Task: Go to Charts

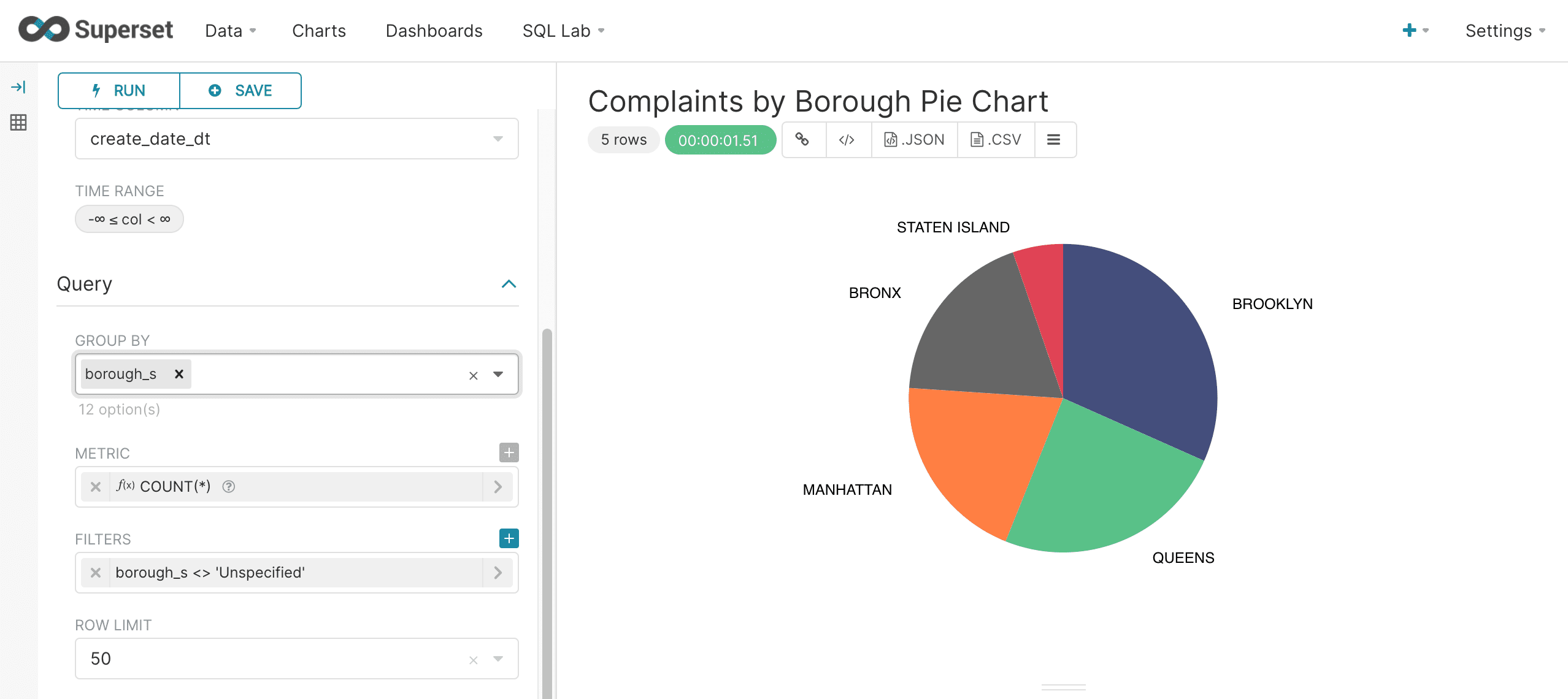Action: (319, 31)
